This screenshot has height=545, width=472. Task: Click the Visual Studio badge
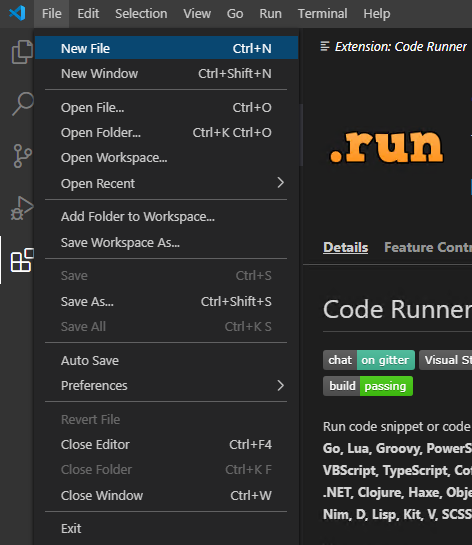446,360
